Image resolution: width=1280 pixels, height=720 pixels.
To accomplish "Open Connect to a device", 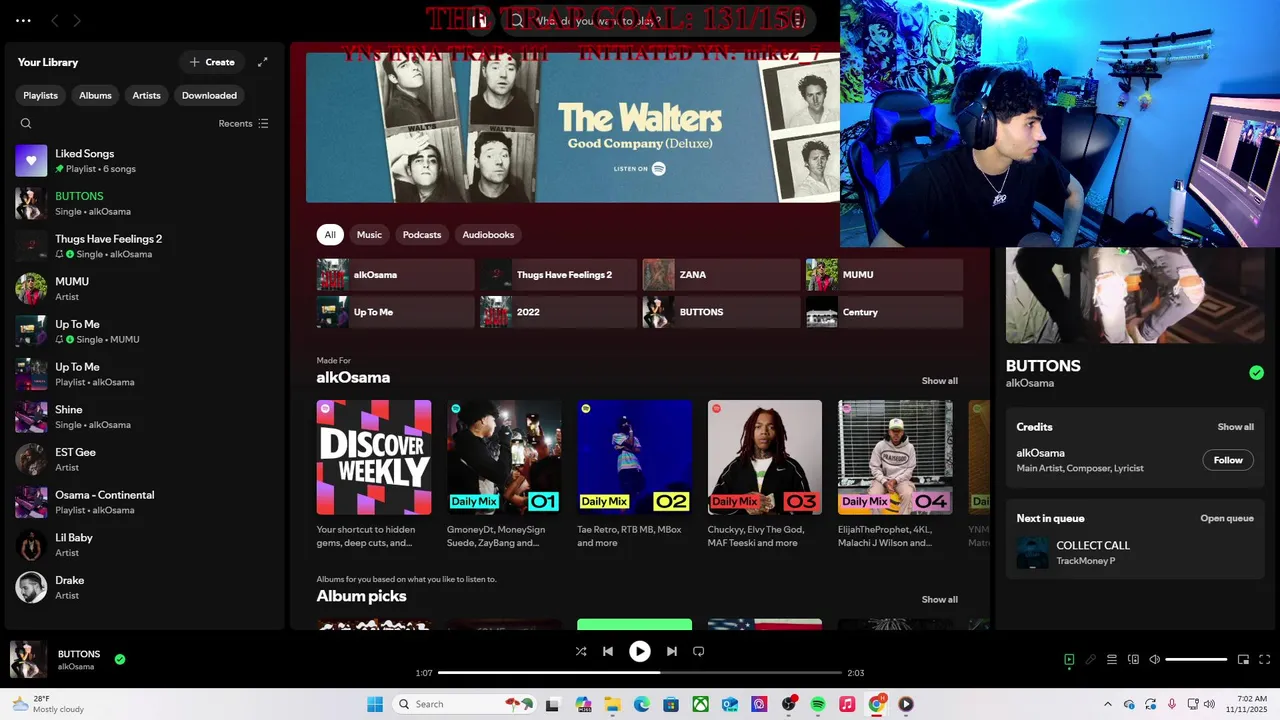I will [x=1133, y=659].
